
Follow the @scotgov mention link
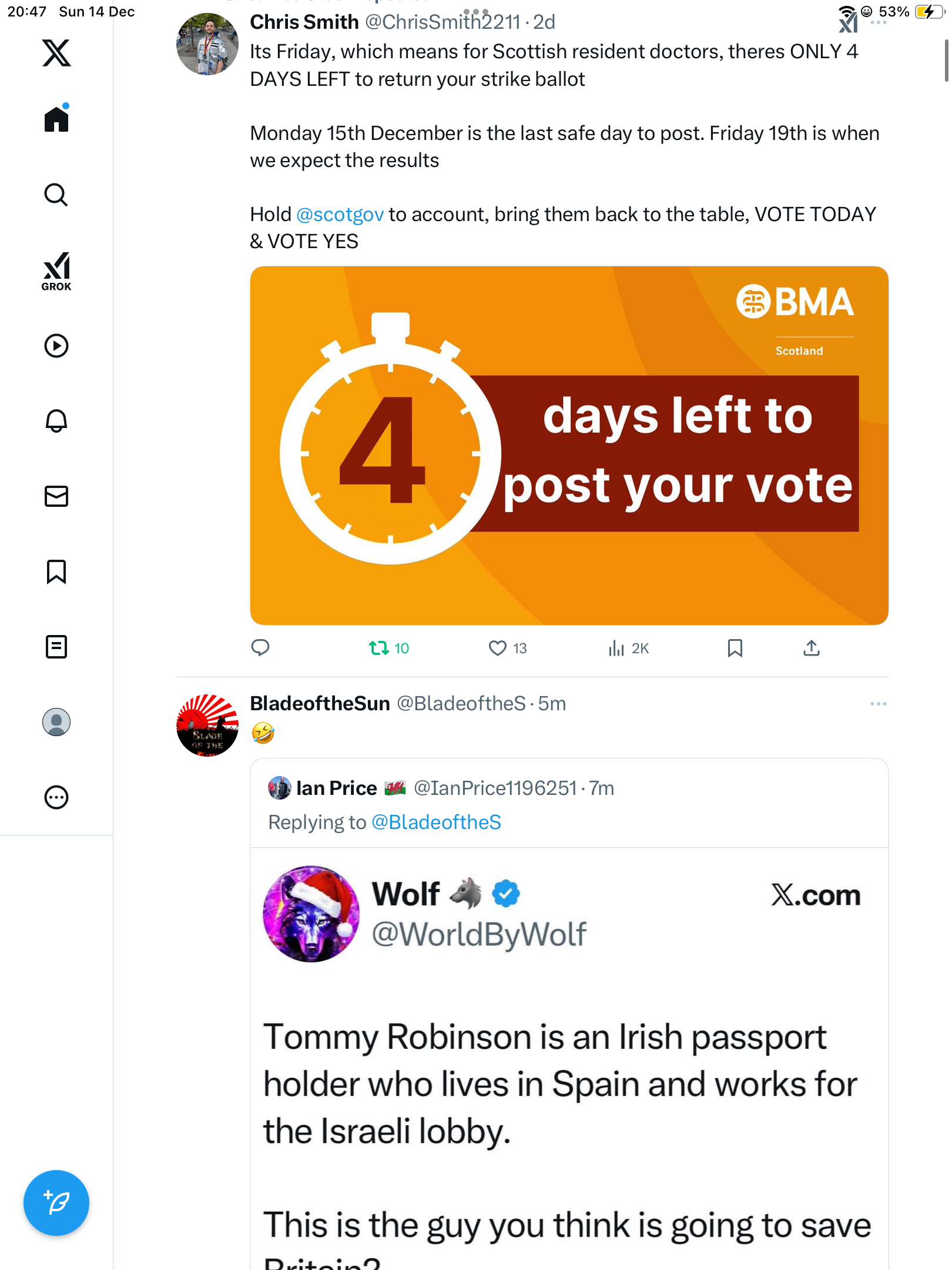pos(340,215)
